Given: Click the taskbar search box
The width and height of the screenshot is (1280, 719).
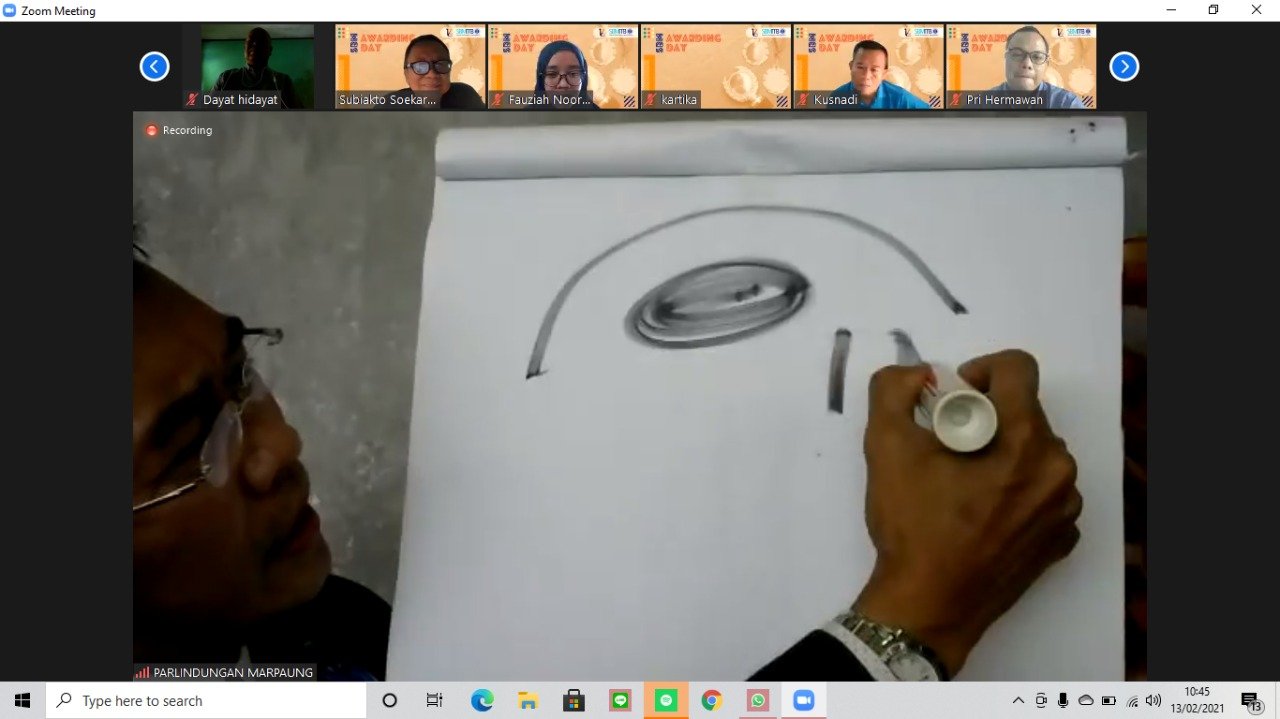Looking at the screenshot, I should pos(206,700).
